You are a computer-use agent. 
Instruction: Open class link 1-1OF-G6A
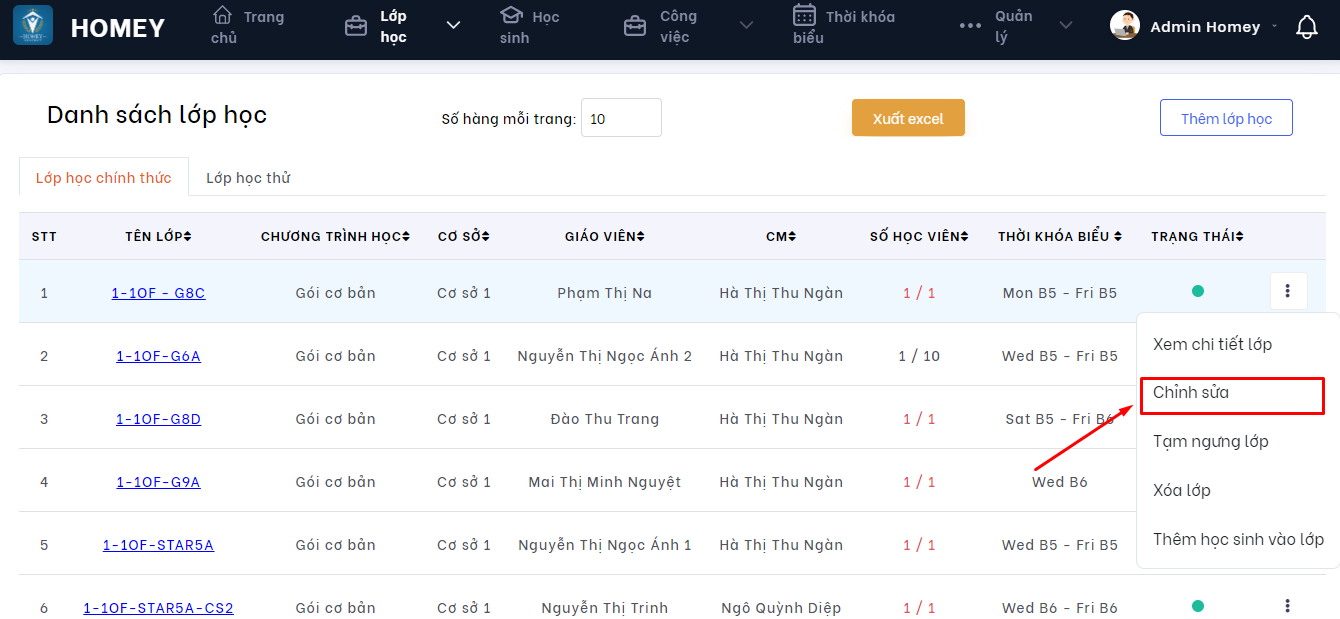[x=158, y=356]
